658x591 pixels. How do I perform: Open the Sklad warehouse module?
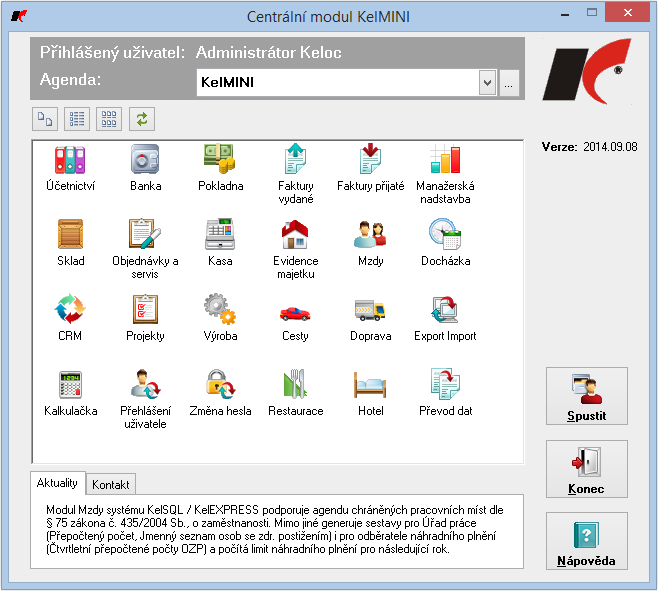70,242
